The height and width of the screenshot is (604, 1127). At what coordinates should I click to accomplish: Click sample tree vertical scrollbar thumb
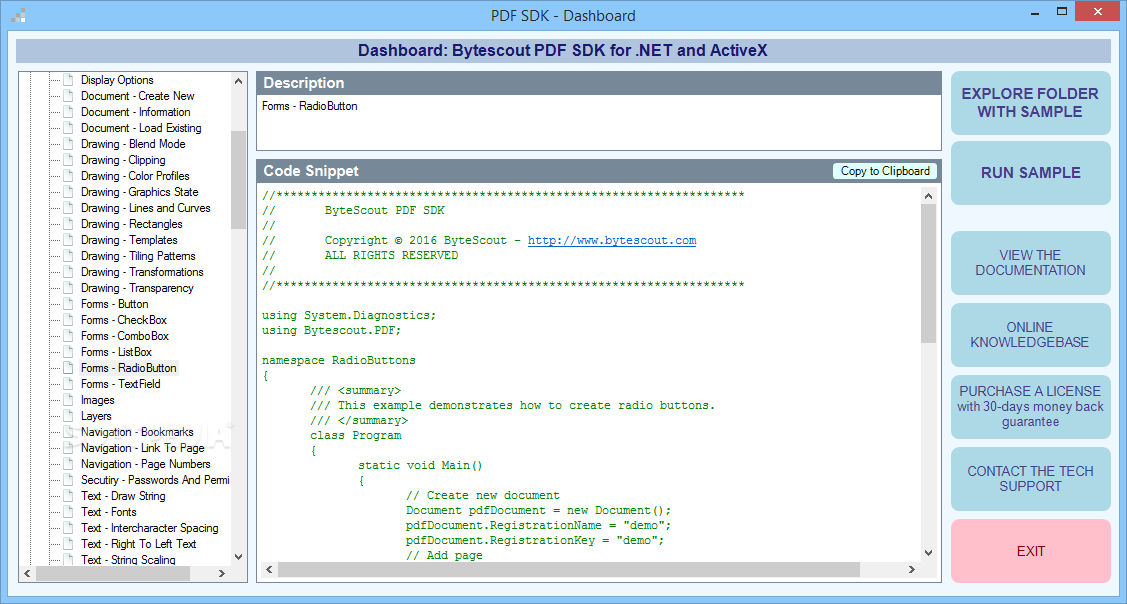click(239, 180)
